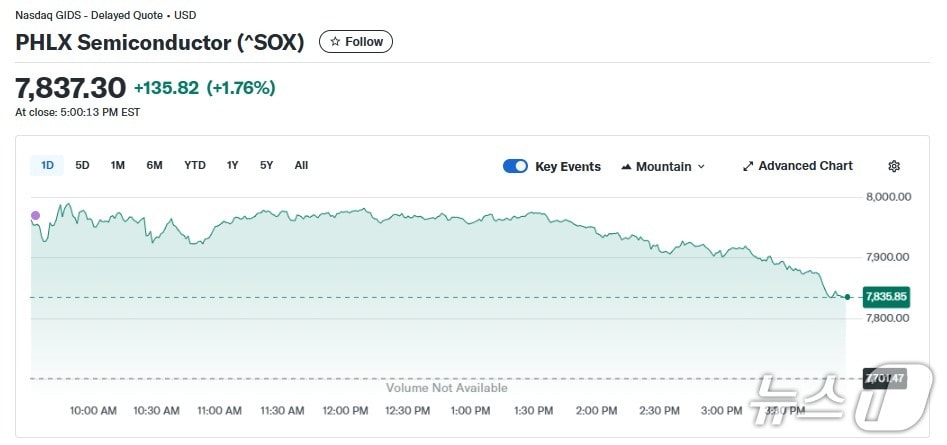Image resolution: width=947 pixels, height=445 pixels.
Task: Open chart settings gear icon
Action: (x=894, y=166)
